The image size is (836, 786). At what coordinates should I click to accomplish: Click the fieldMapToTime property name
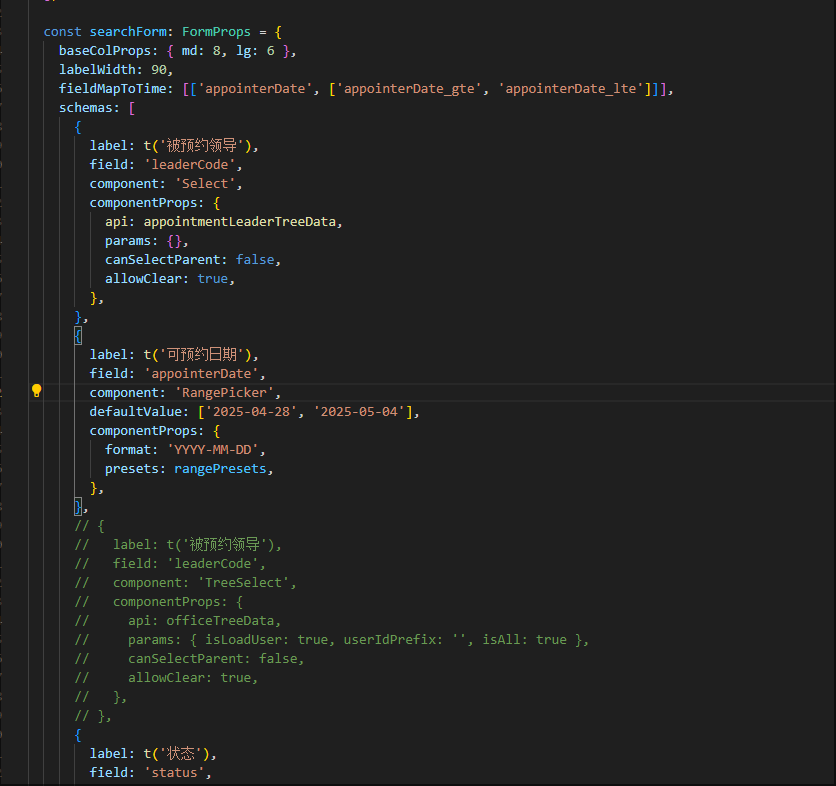pyautogui.click(x=112, y=89)
